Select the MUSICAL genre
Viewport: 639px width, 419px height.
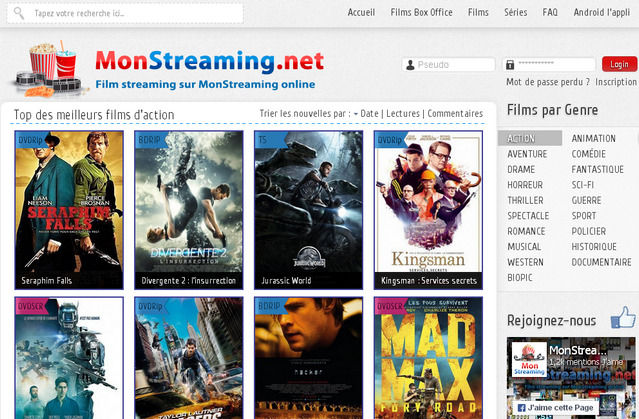524,247
